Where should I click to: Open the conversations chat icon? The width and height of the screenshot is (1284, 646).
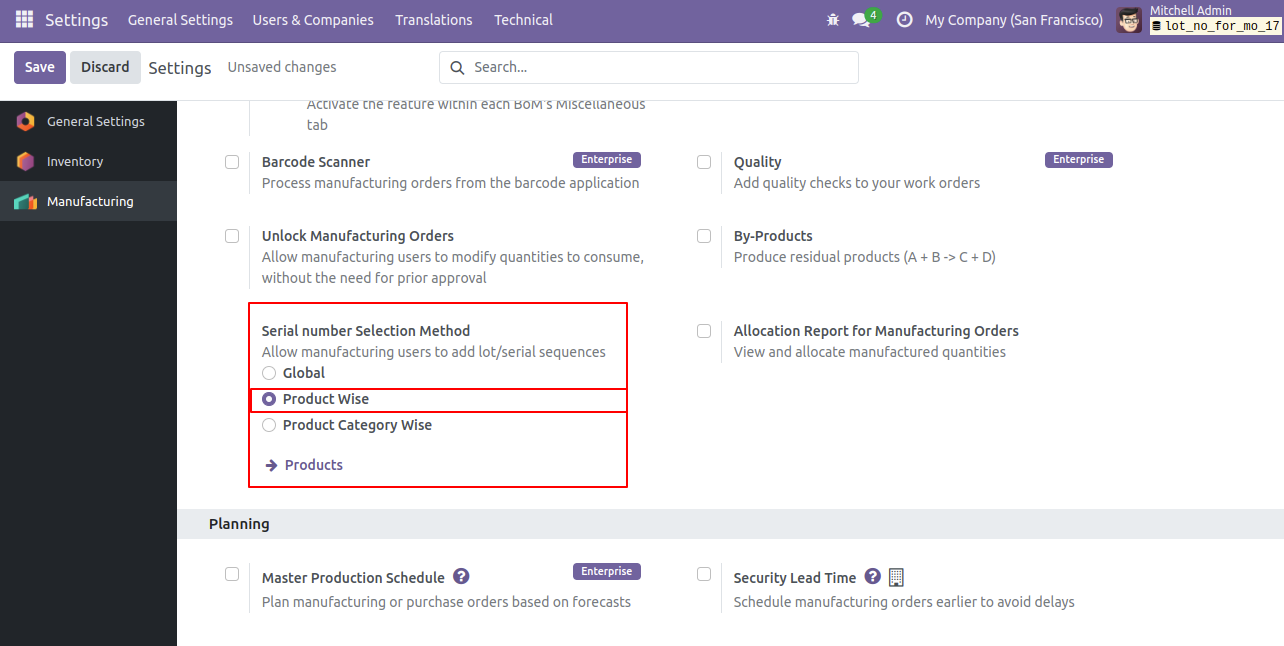(x=860, y=20)
